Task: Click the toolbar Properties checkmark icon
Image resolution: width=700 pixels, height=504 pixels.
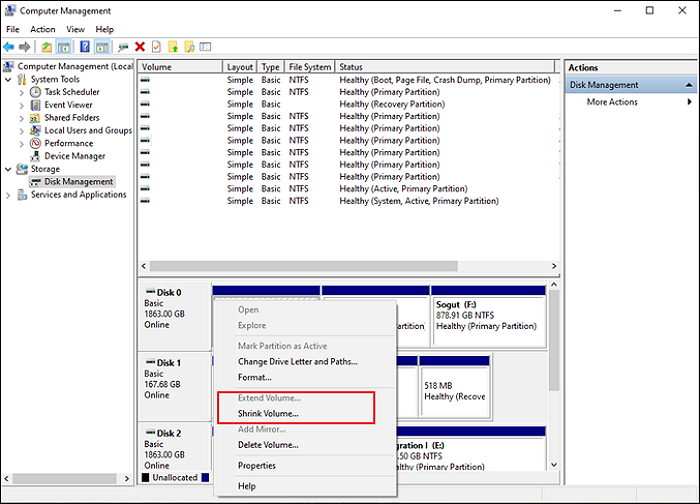Action: click(x=155, y=46)
